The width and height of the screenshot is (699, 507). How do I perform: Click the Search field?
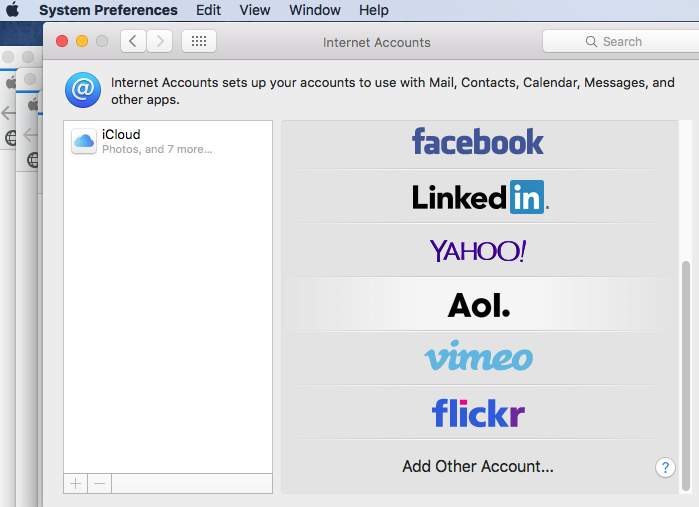tap(621, 41)
